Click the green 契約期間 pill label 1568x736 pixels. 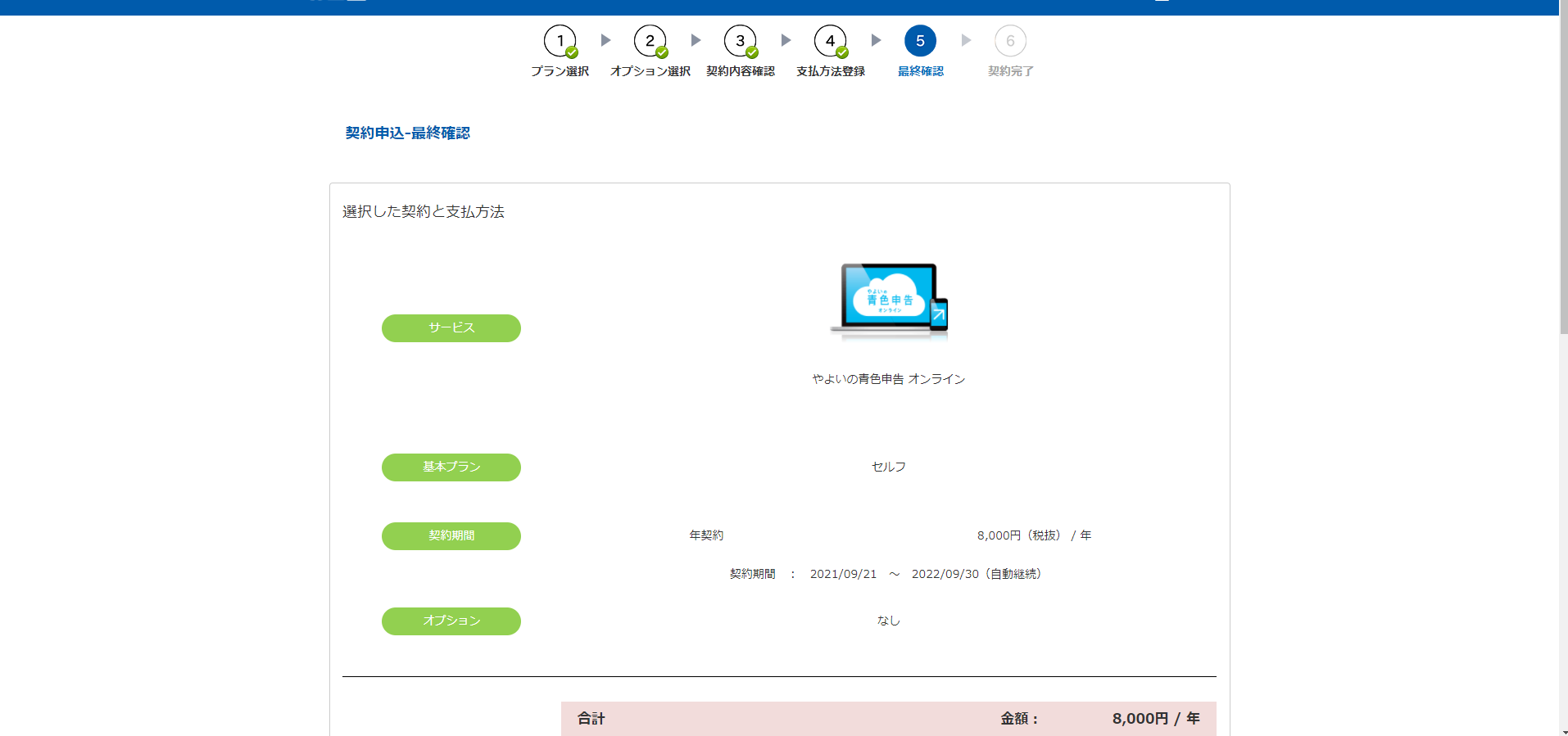451,536
